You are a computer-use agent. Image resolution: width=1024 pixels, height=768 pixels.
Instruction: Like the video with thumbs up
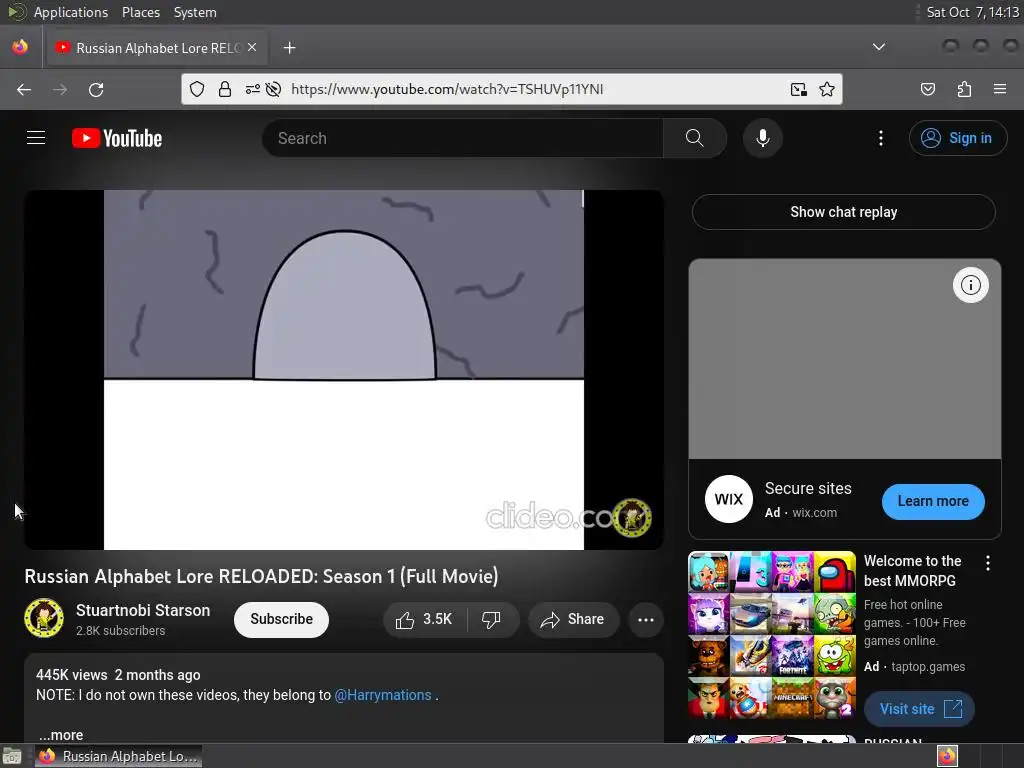[x=424, y=619]
